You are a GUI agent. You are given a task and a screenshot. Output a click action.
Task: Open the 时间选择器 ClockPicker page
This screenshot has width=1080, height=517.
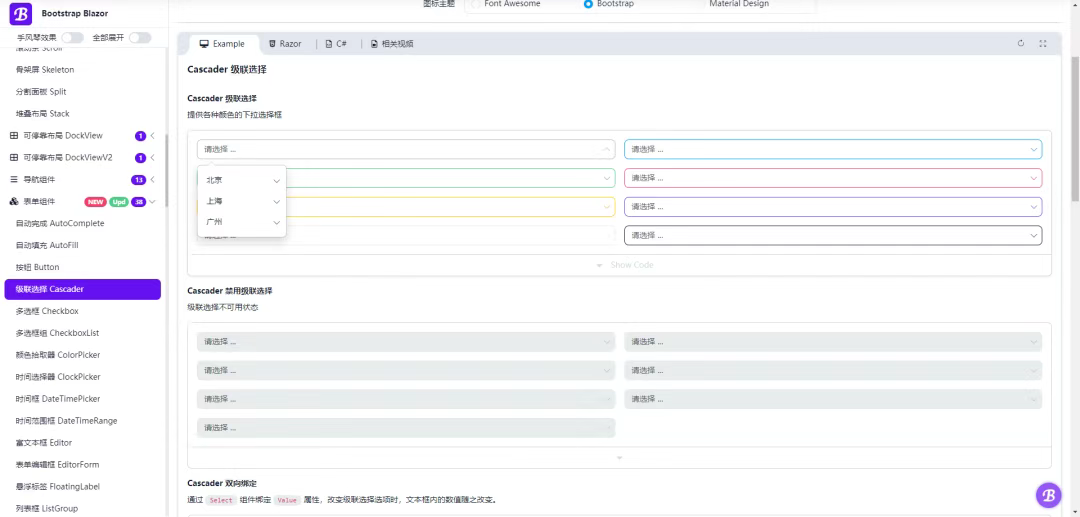58,377
